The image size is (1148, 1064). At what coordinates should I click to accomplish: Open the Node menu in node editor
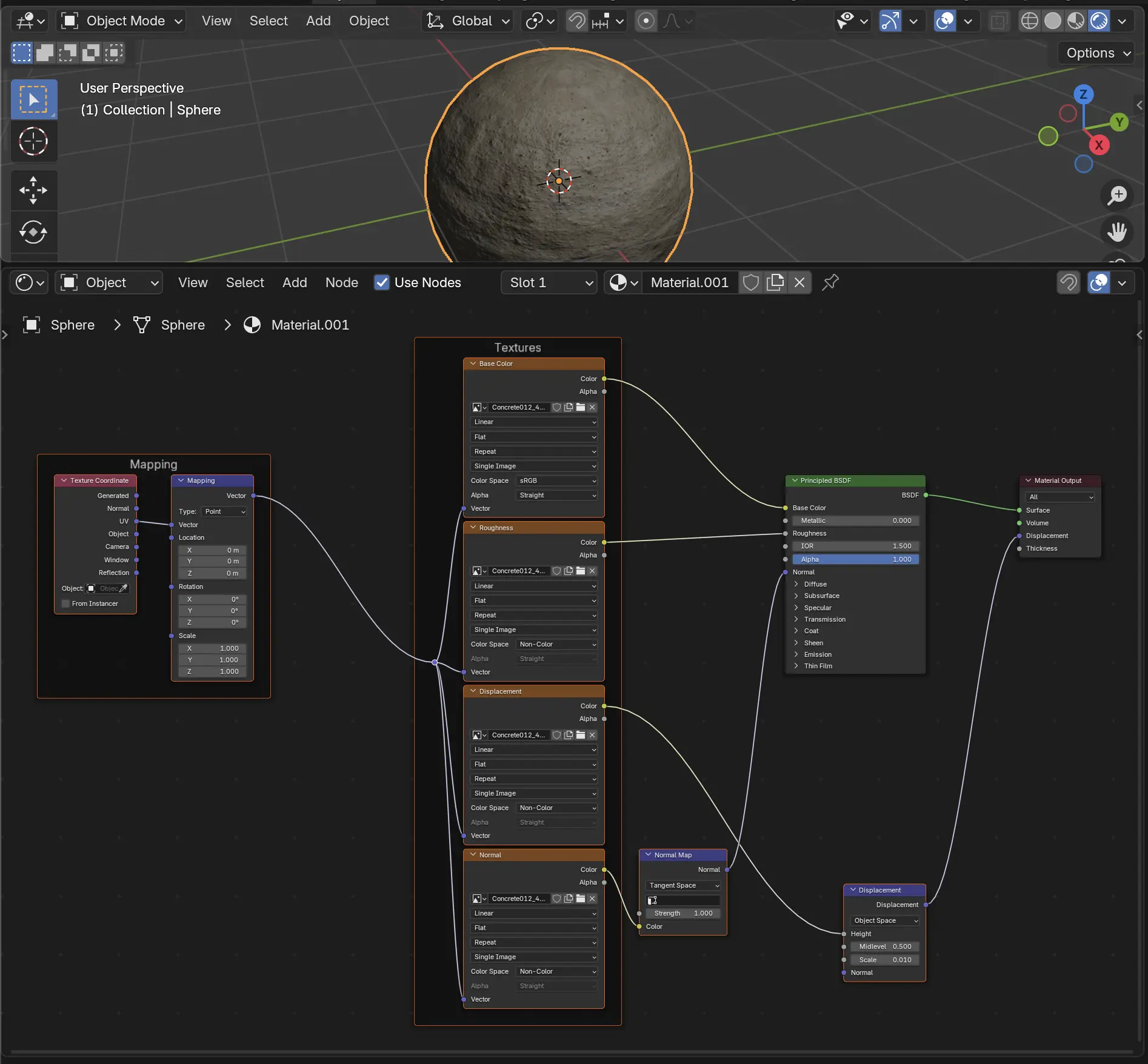click(x=341, y=282)
